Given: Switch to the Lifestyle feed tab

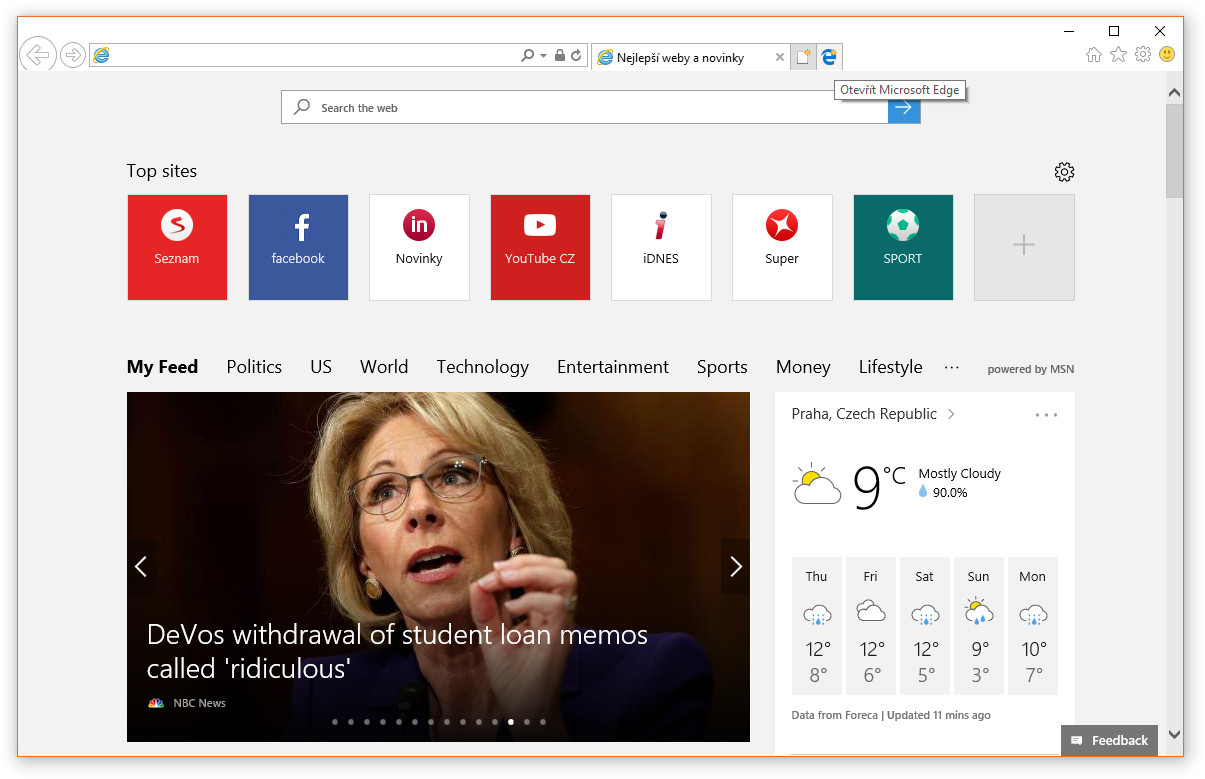Looking at the screenshot, I should tap(890, 367).
